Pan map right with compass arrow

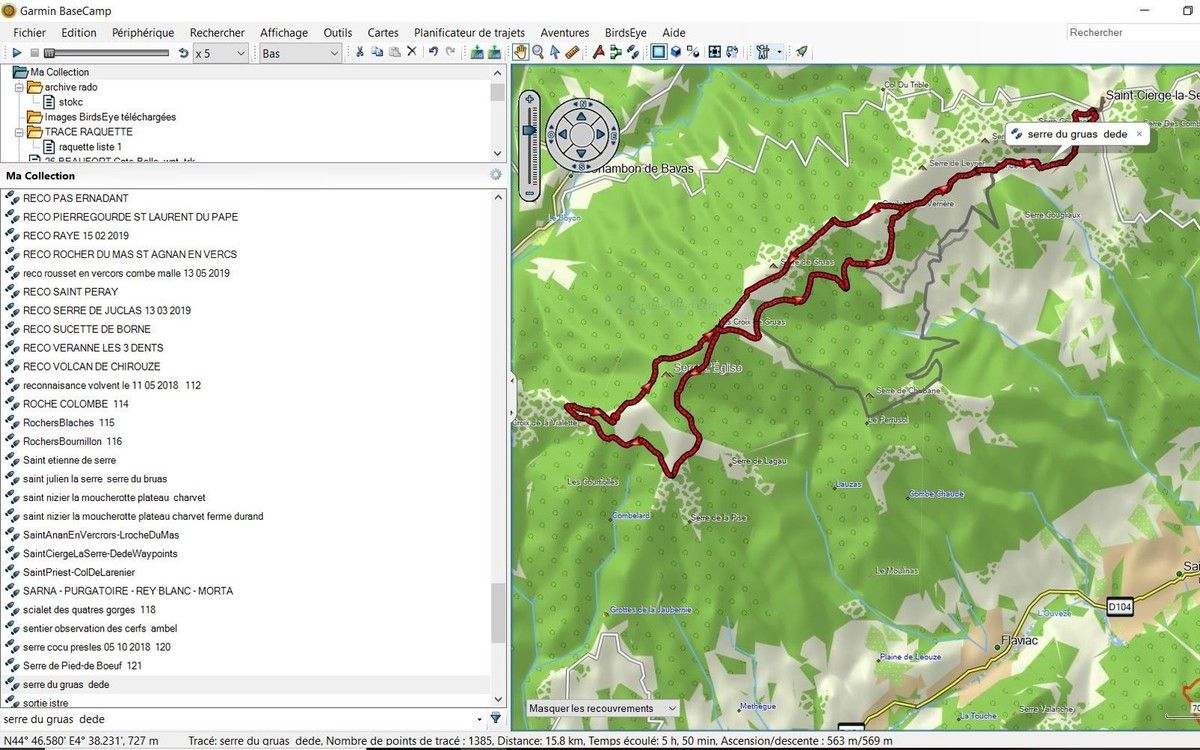click(603, 132)
